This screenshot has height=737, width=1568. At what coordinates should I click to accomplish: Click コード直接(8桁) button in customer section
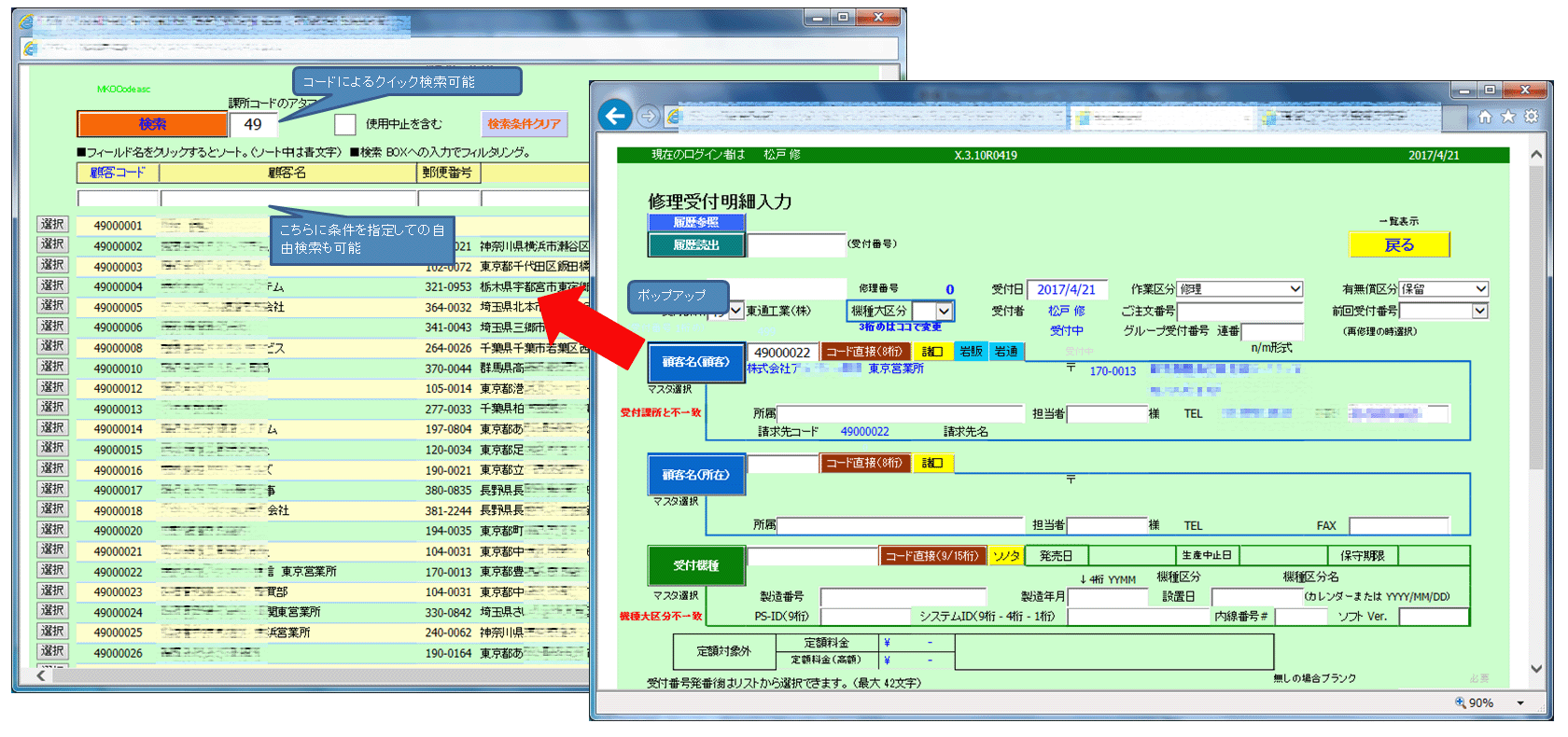pyautogui.click(x=864, y=352)
